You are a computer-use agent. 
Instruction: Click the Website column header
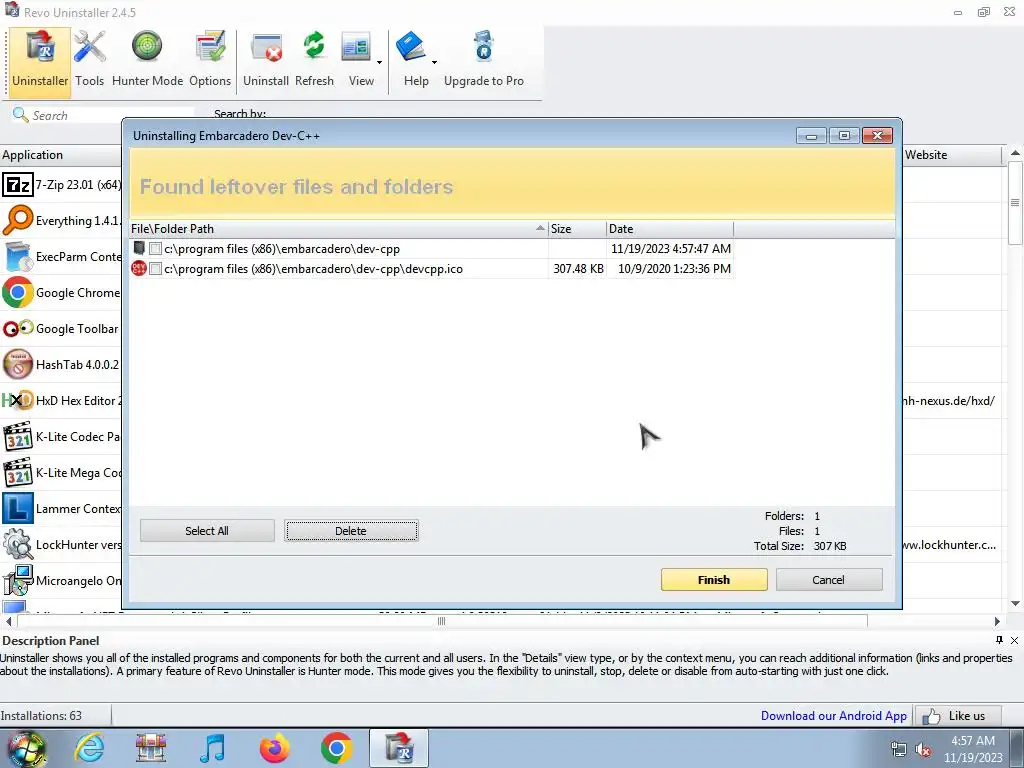click(952, 155)
